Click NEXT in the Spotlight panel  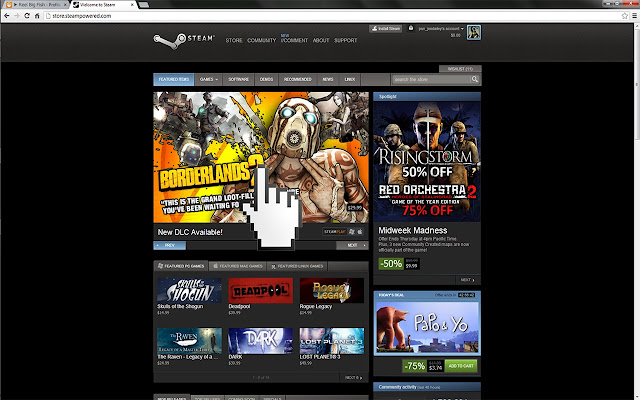coord(468,280)
